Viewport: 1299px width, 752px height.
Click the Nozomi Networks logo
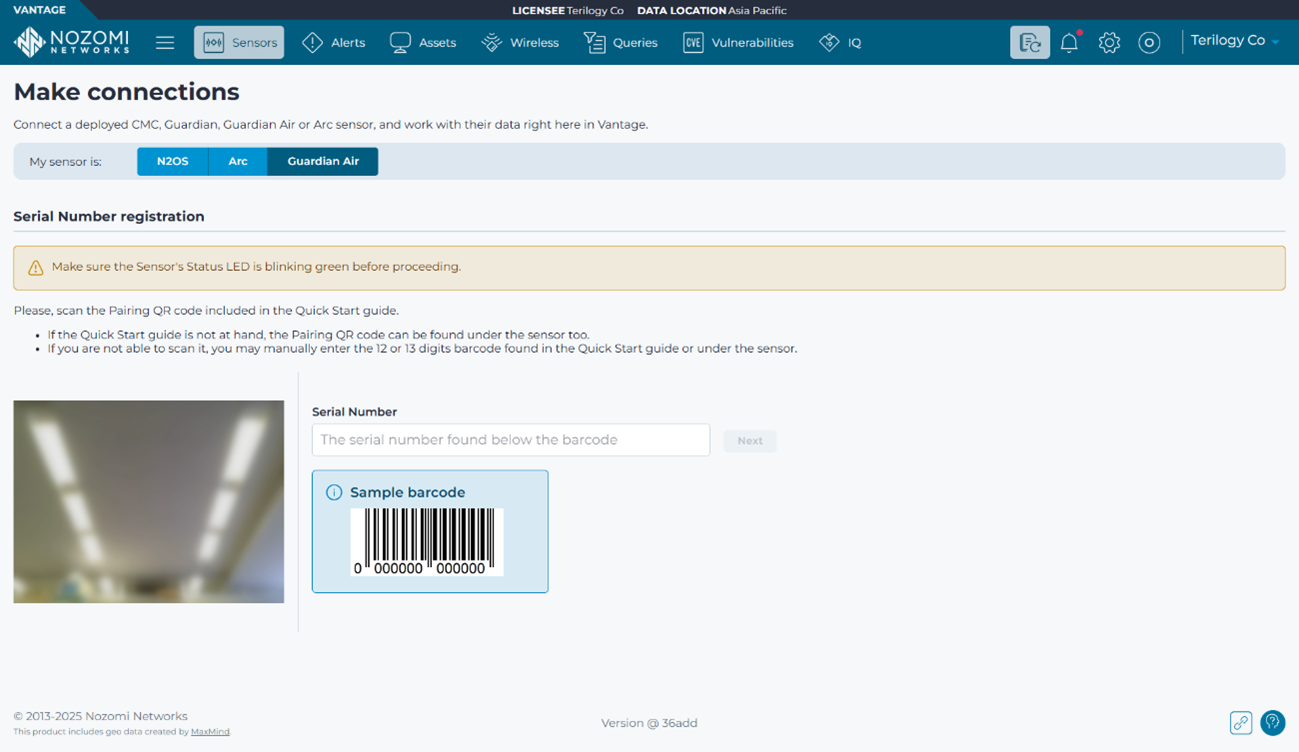point(71,42)
